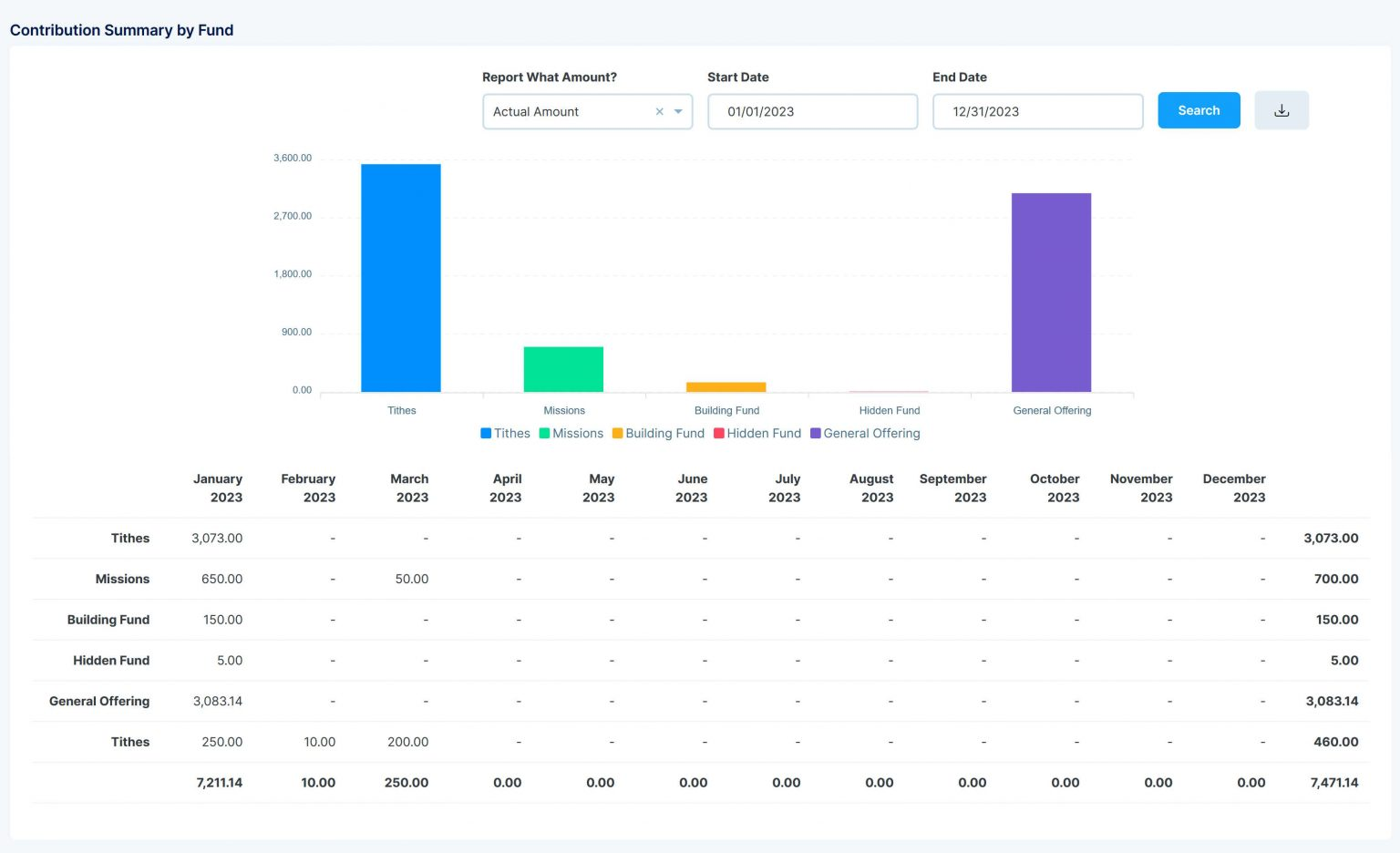This screenshot has width=1400, height=853.
Task: Click the August 2023 column header
Action: 872,488
